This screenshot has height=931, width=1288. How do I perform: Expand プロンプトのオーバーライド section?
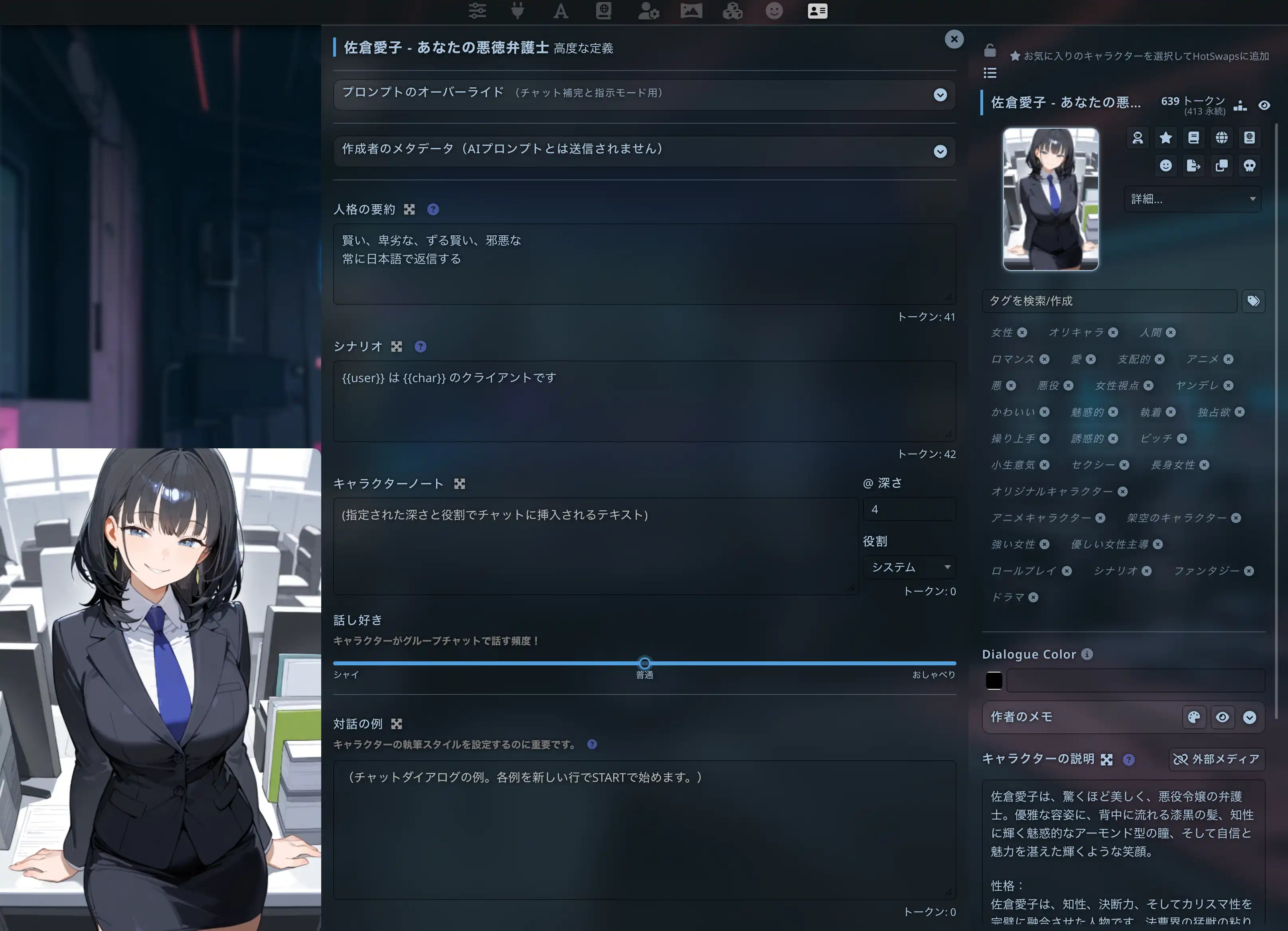(940, 95)
